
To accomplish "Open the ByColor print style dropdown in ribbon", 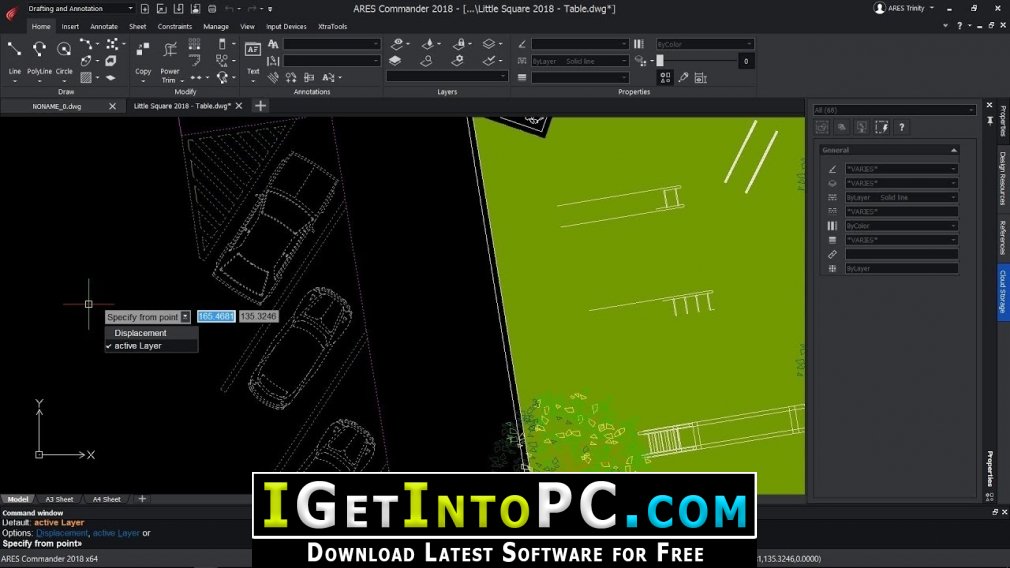I will pyautogui.click(x=704, y=44).
